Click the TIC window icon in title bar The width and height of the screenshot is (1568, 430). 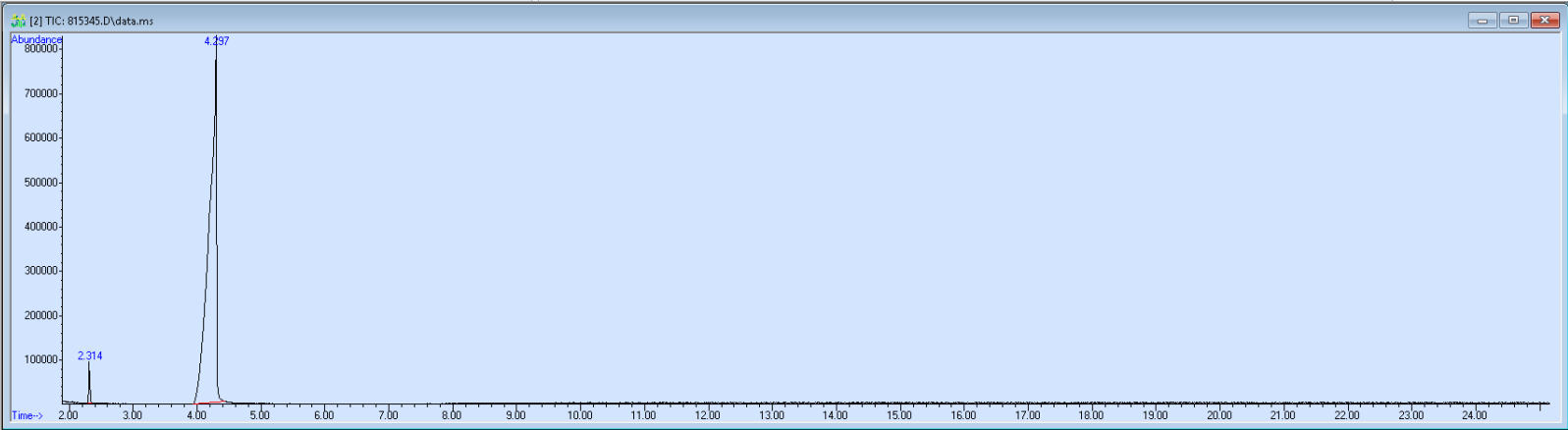(x=18, y=20)
